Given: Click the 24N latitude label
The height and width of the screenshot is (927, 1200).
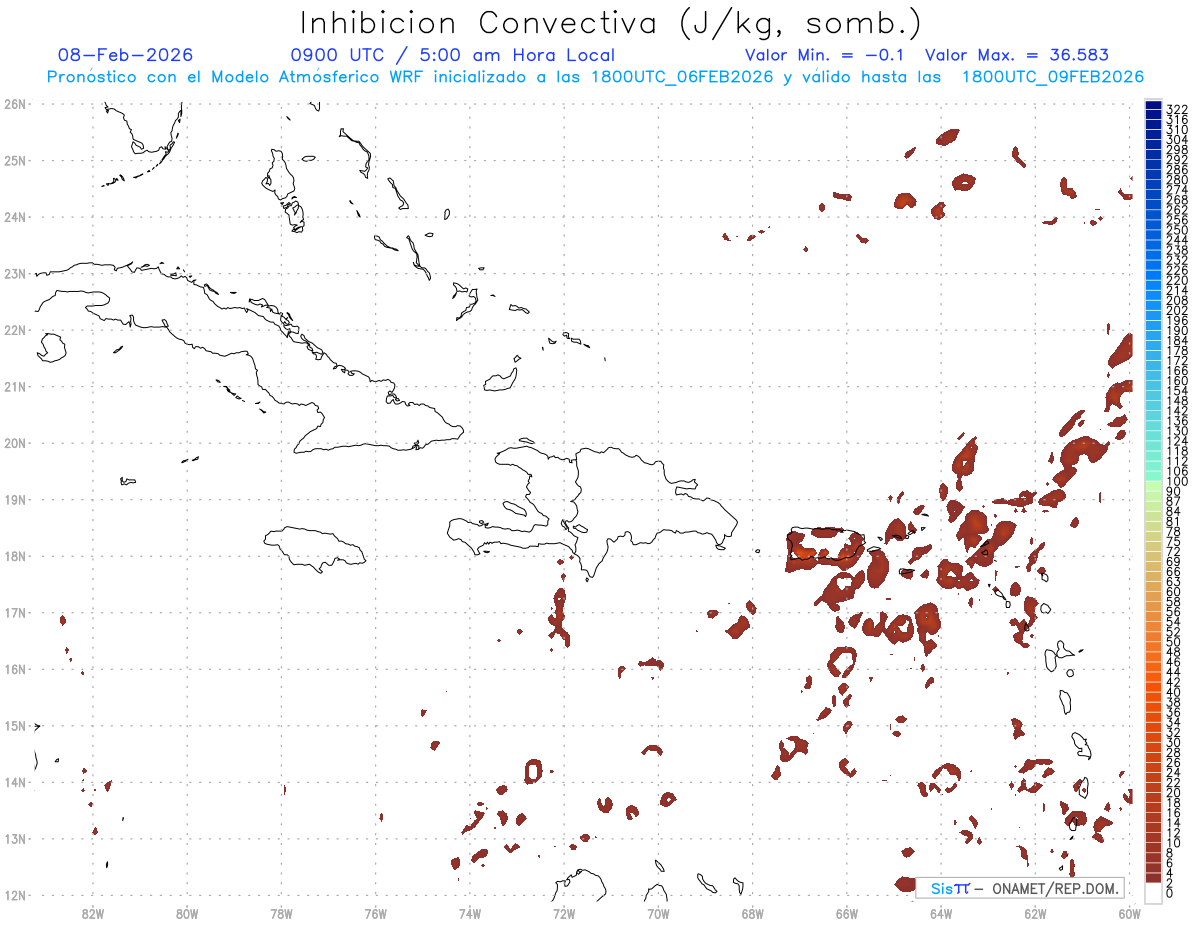Looking at the screenshot, I should [14, 217].
